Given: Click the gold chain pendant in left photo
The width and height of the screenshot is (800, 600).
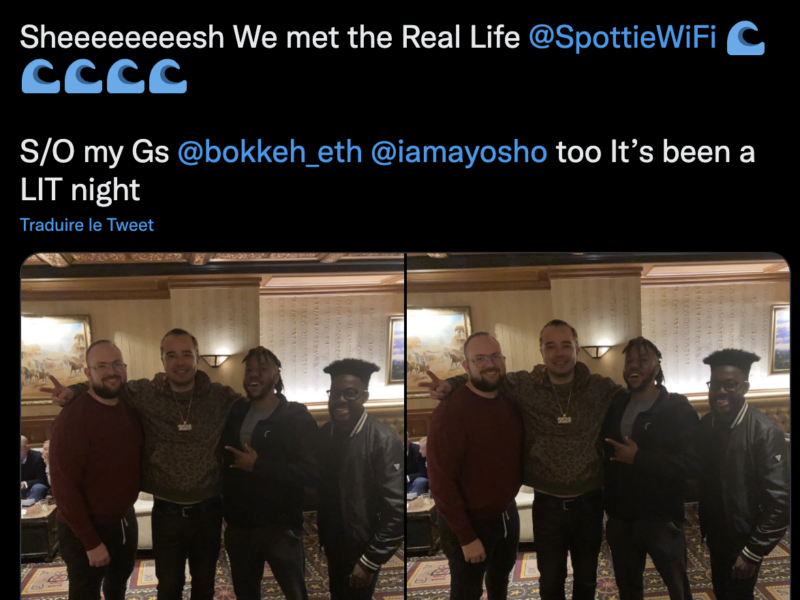Looking at the screenshot, I should click(185, 424).
